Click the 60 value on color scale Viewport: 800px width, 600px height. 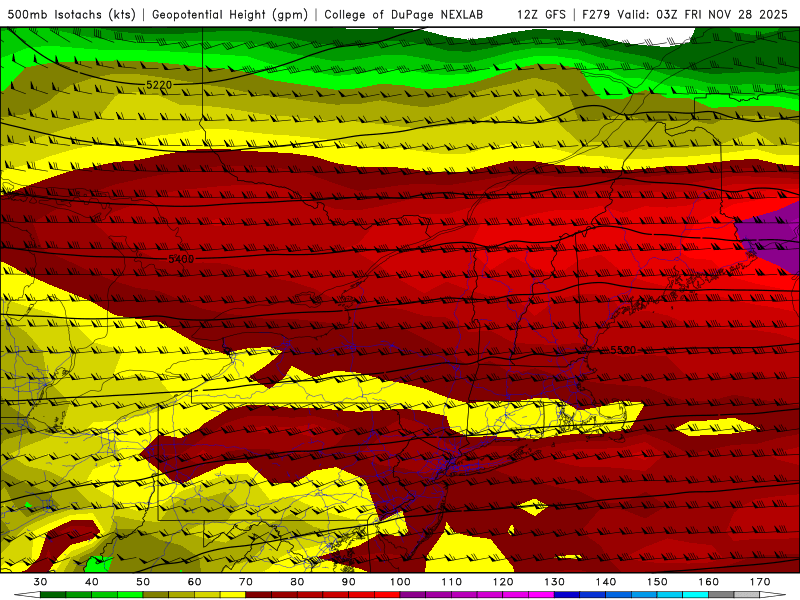coord(194,582)
